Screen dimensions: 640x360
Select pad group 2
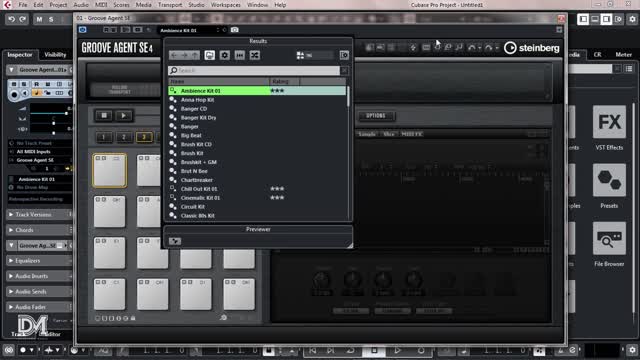pos(124,137)
